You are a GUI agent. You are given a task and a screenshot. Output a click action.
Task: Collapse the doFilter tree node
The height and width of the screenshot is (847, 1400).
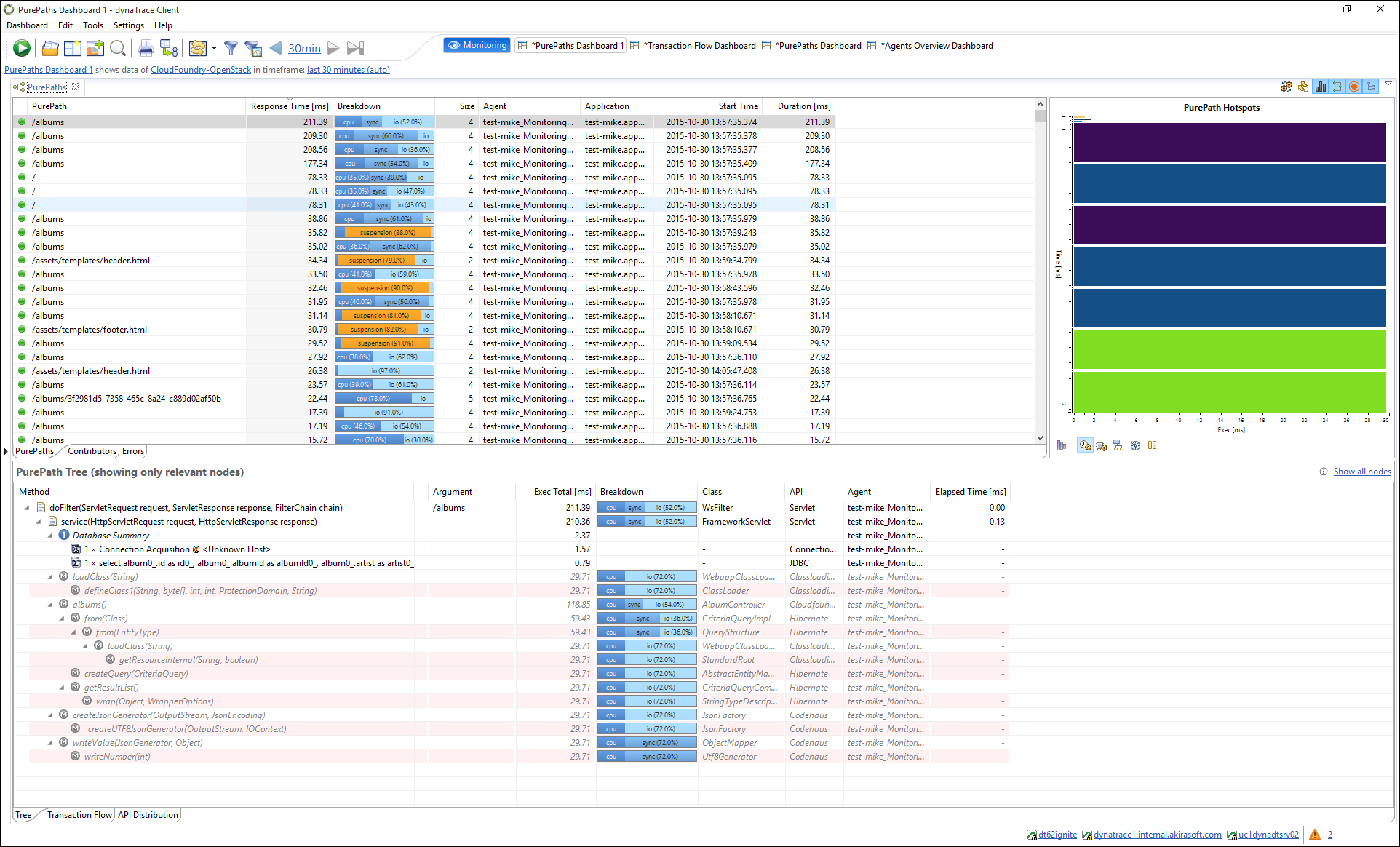[x=27, y=508]
